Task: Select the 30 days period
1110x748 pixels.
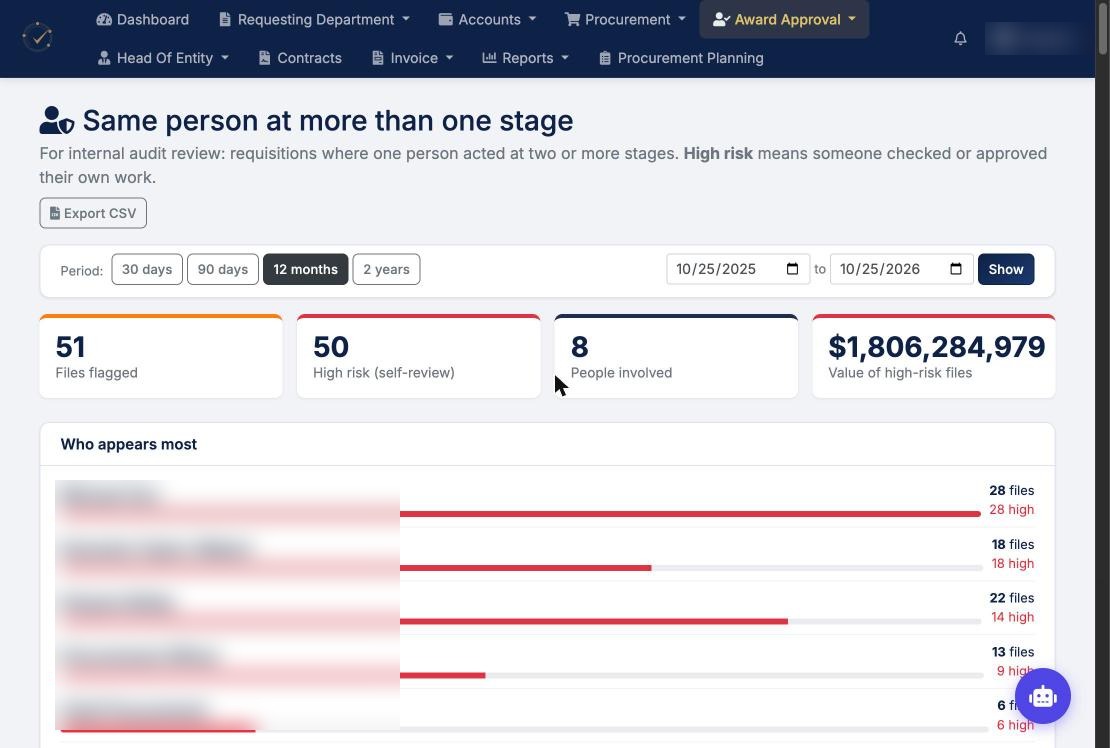Action: (147, 269)
